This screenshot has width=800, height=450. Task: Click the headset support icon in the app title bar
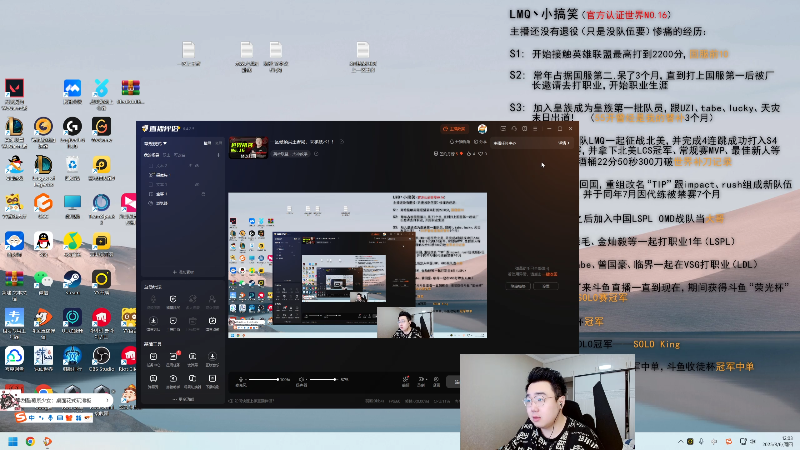514,129
